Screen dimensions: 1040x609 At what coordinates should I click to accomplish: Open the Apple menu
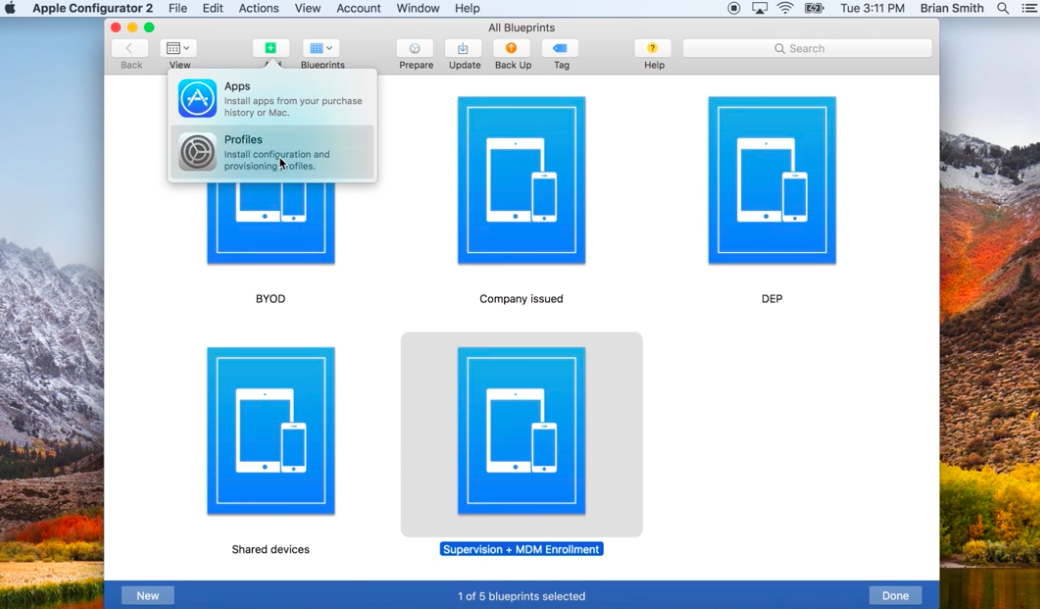tap(10, 8)
